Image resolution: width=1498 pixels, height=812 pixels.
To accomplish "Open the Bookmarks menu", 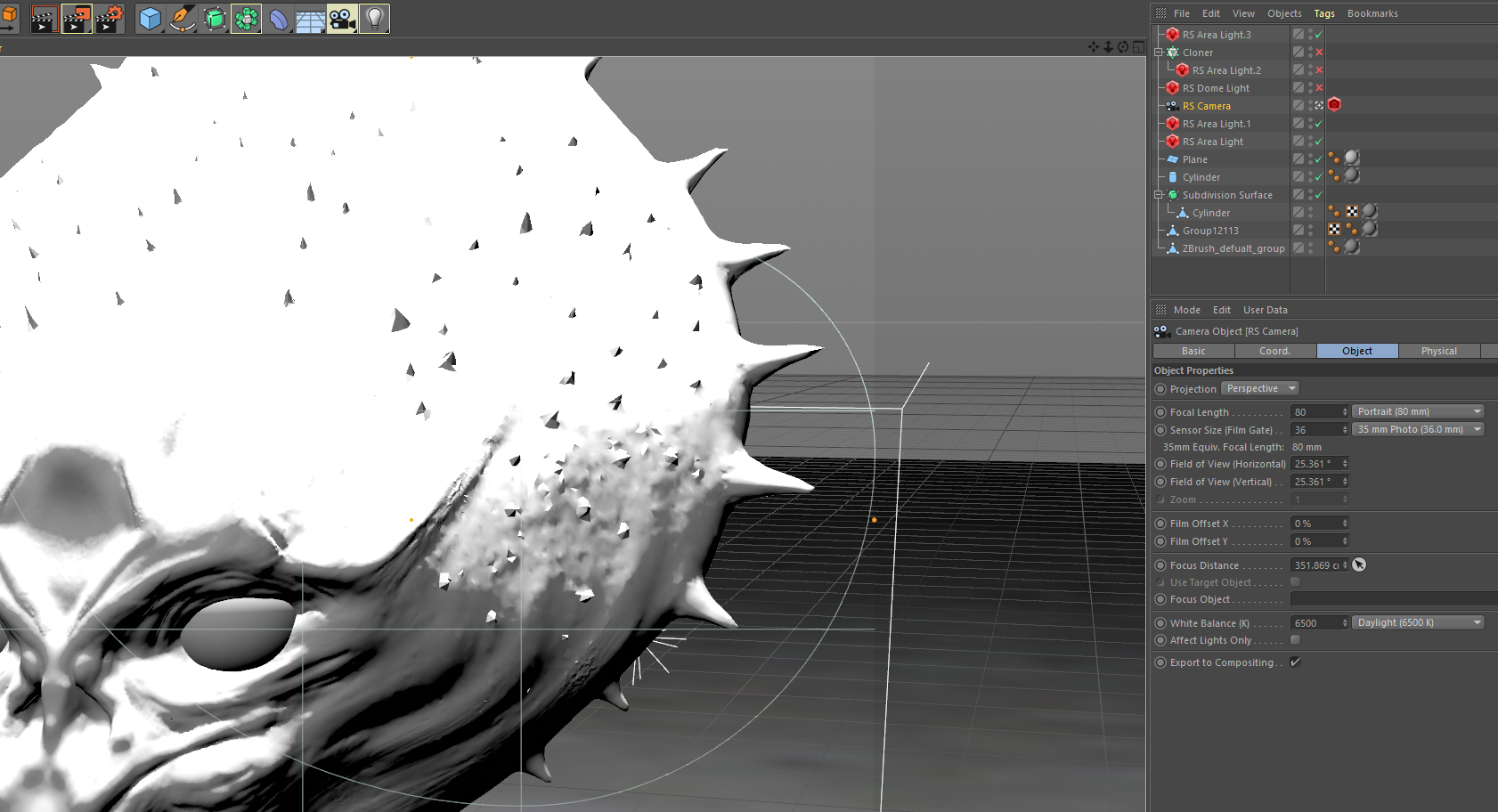I will coord(1372,13).
